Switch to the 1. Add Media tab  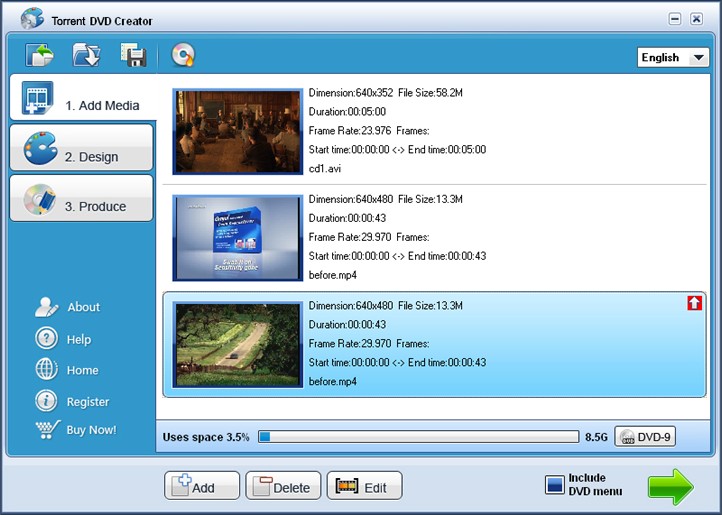point(83,98)
